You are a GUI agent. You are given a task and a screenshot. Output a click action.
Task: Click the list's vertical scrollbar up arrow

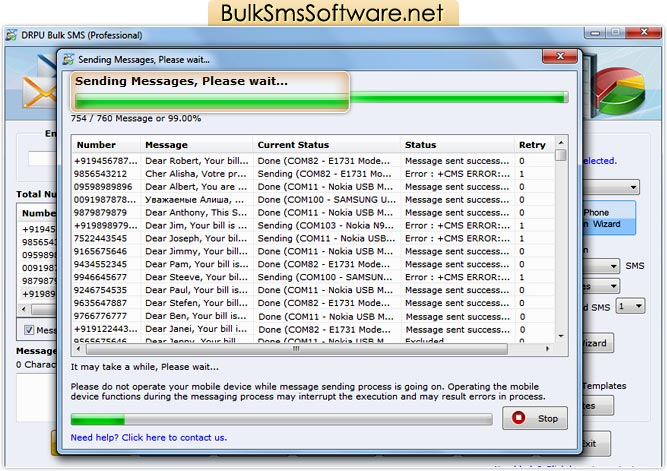pyautogui.click(x=561, y=143)
